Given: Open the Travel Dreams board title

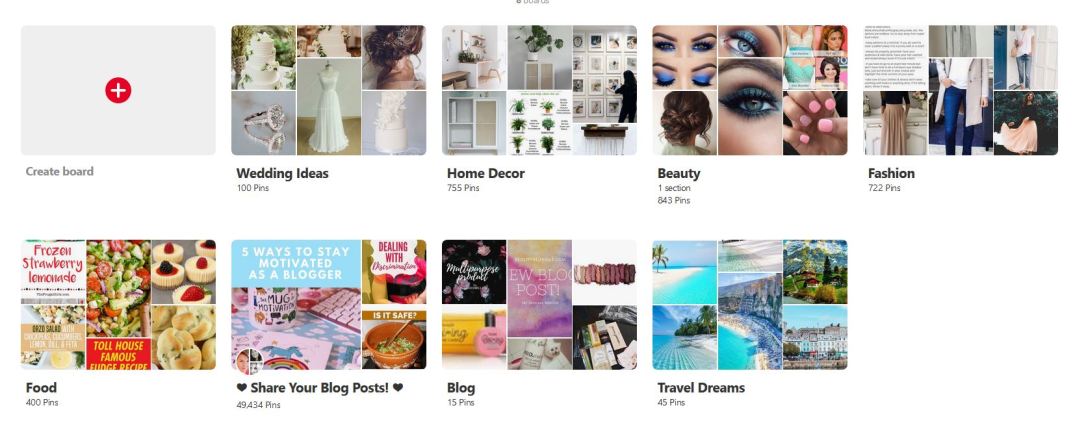Looking at the screenshot, I should (701, 388).
